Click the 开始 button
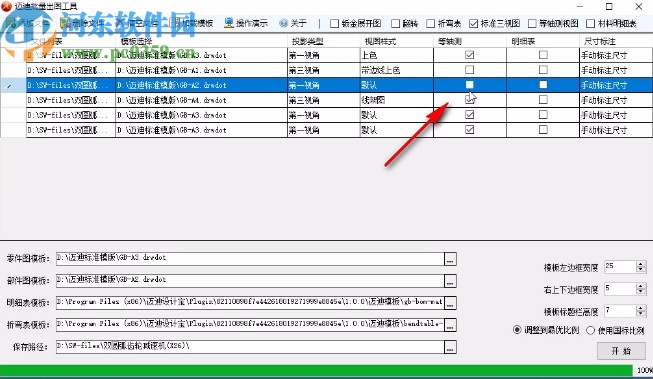Screen dimensions: 653x379 point(621,351)
